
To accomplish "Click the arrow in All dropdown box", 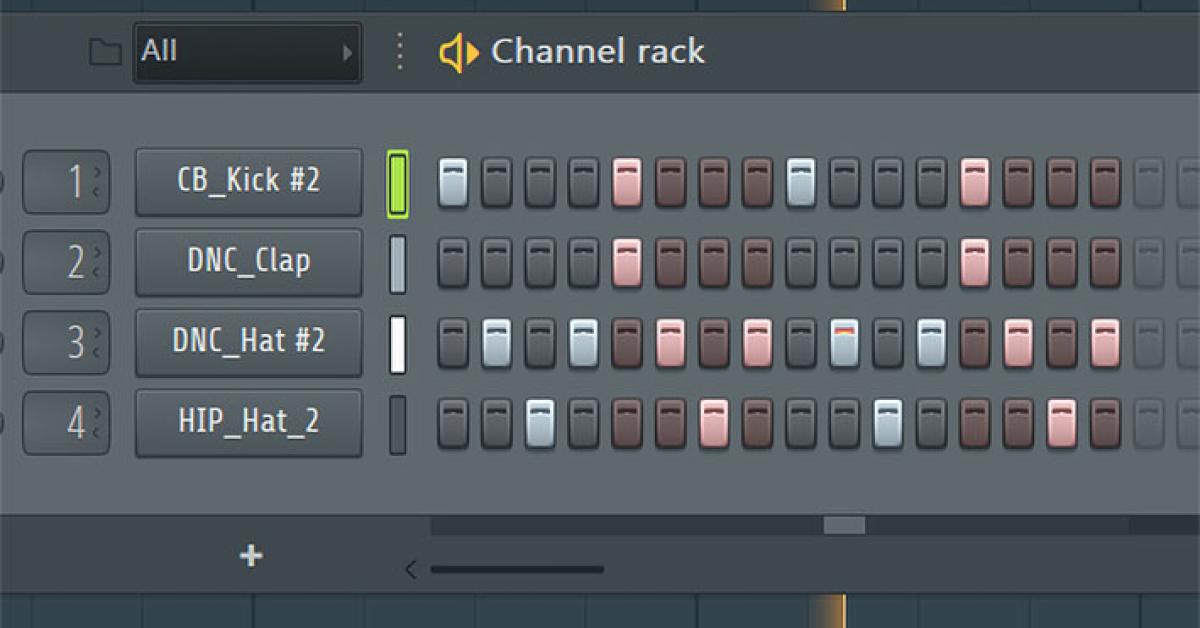I will [x=347, y=52].
